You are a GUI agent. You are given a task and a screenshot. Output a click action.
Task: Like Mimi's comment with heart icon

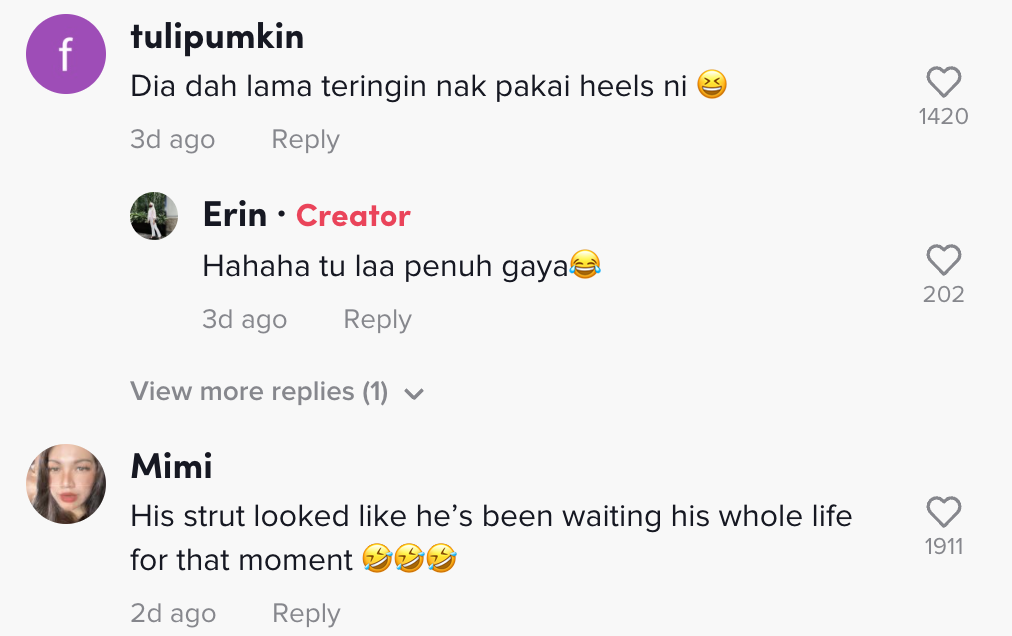coord(943,512)
